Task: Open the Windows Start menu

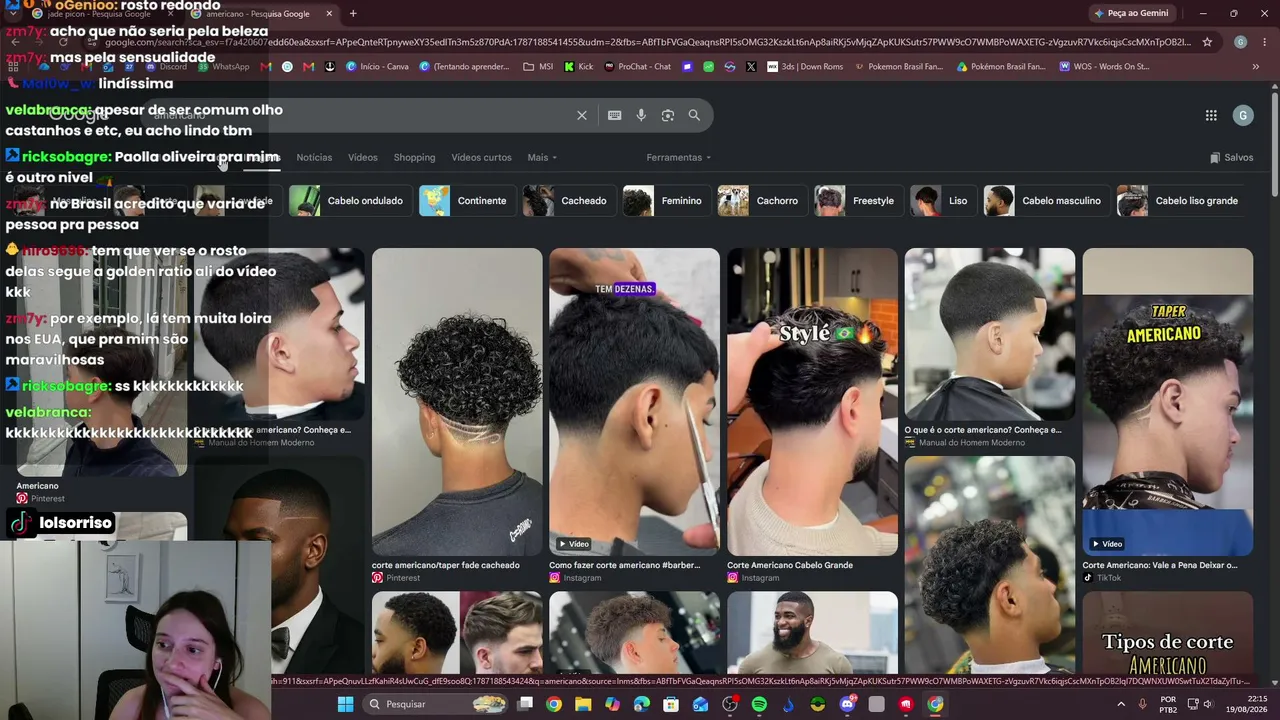Action: [x=345, y=704]
